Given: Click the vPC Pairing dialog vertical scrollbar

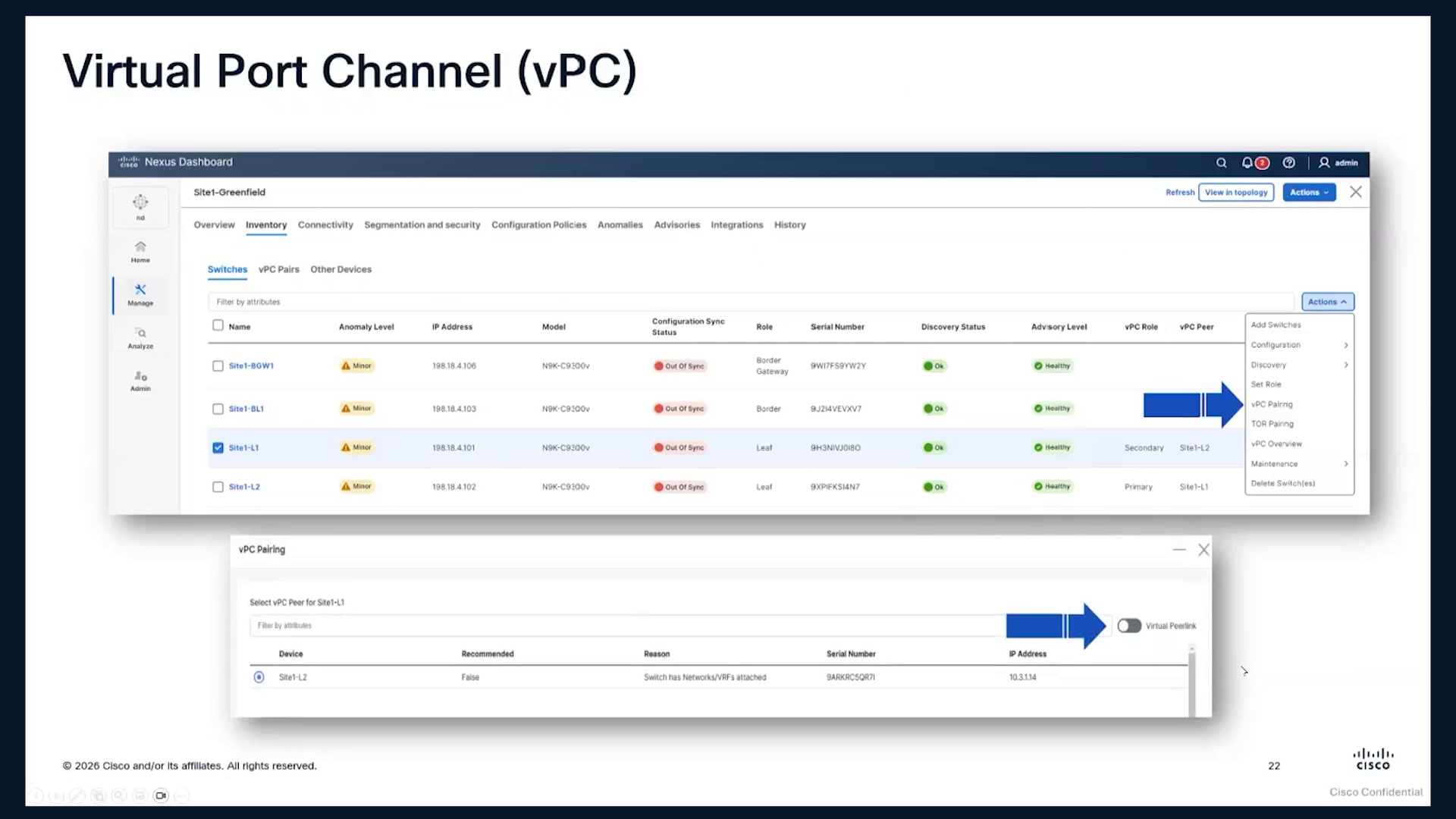Looking at the screenshot, I should click(1192, 681).
